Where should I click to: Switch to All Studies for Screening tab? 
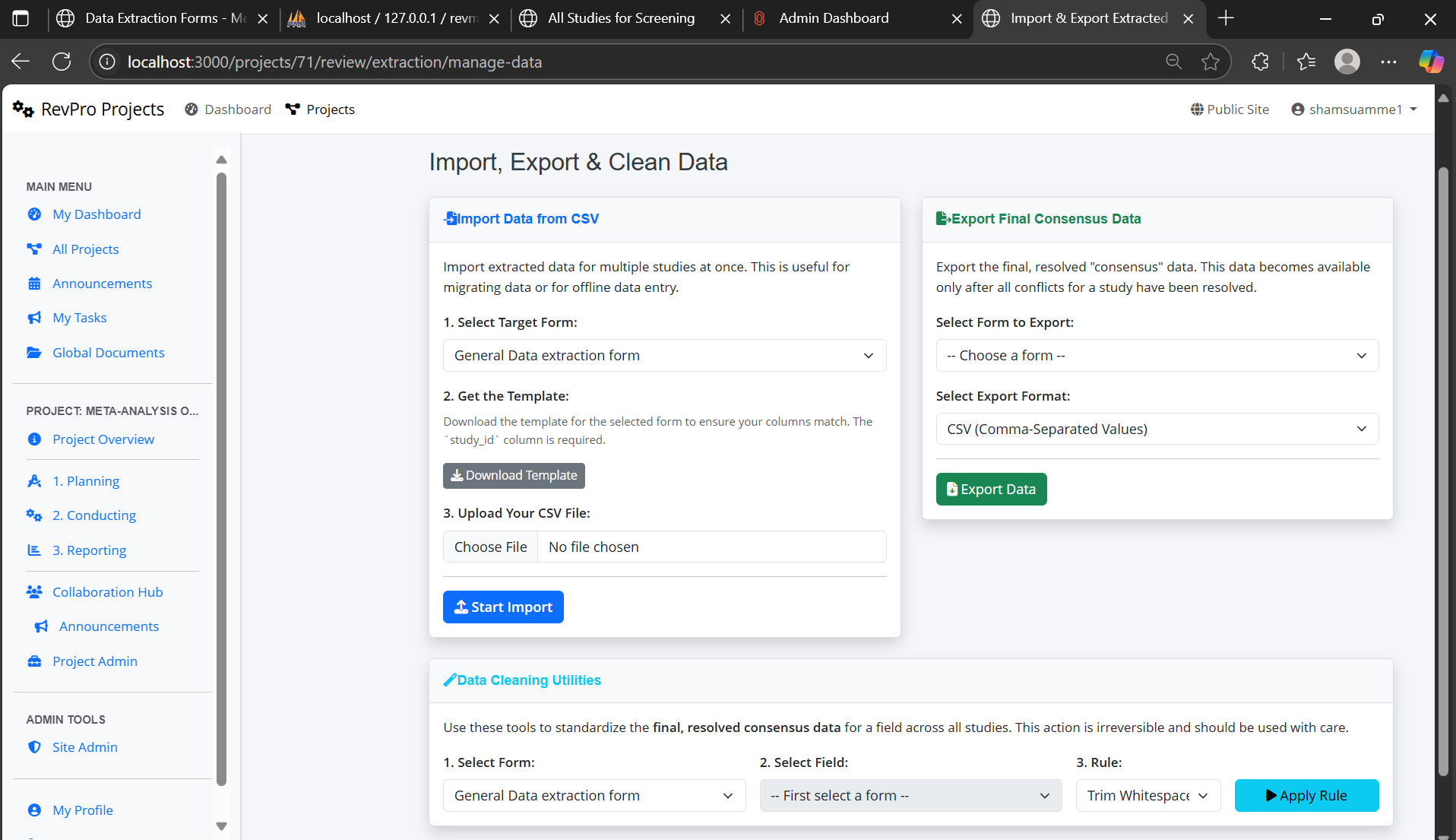tap(621, 18)
